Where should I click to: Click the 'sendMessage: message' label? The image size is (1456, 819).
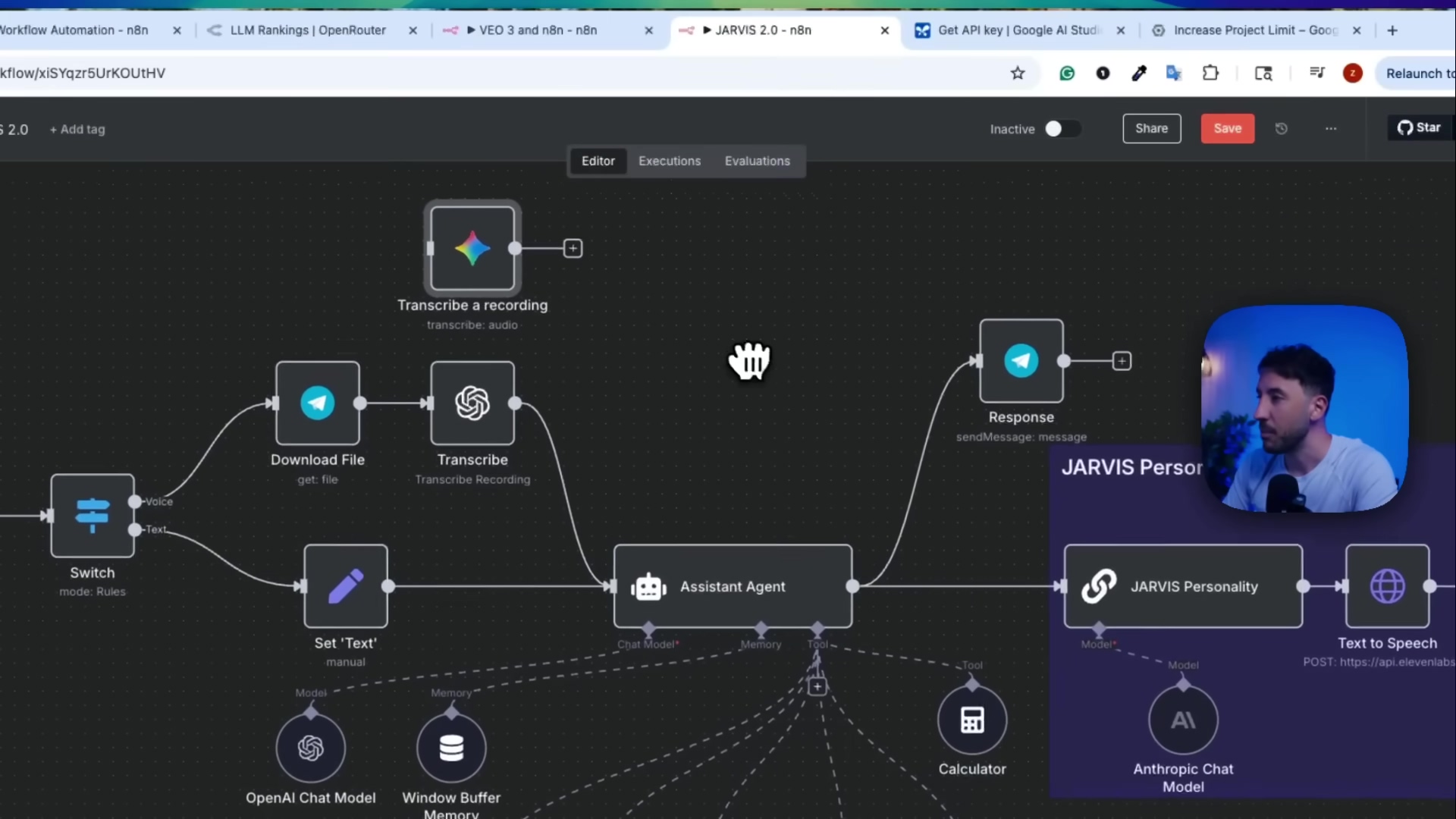tap(1021, 437)
